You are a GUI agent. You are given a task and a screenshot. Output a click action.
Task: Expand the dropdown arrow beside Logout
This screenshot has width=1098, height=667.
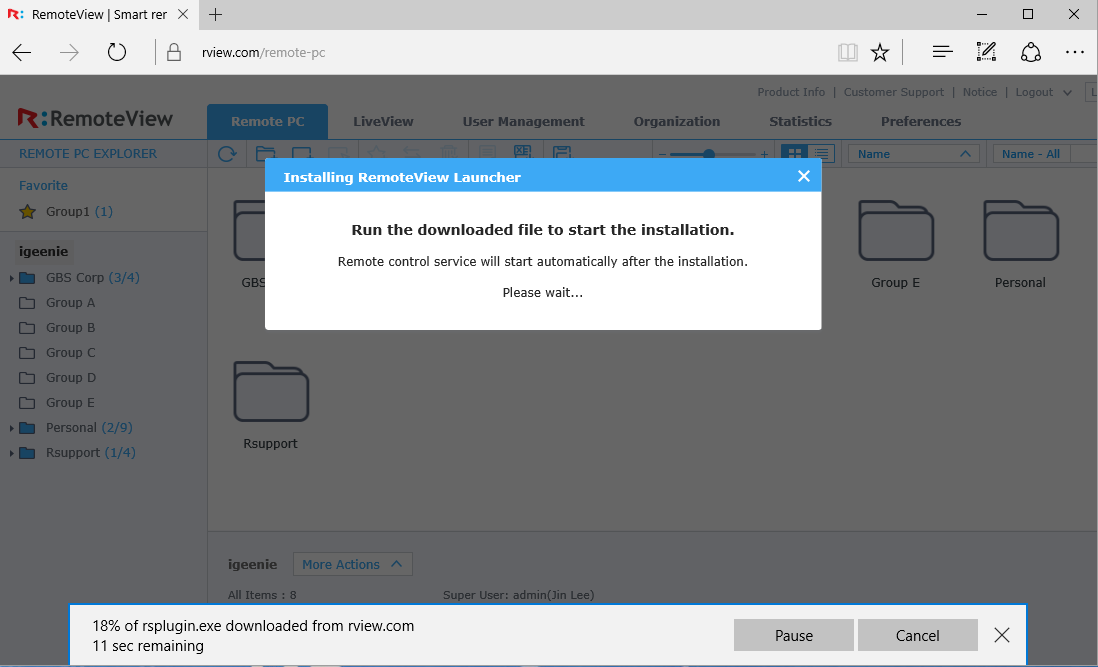coord(1067,93)
